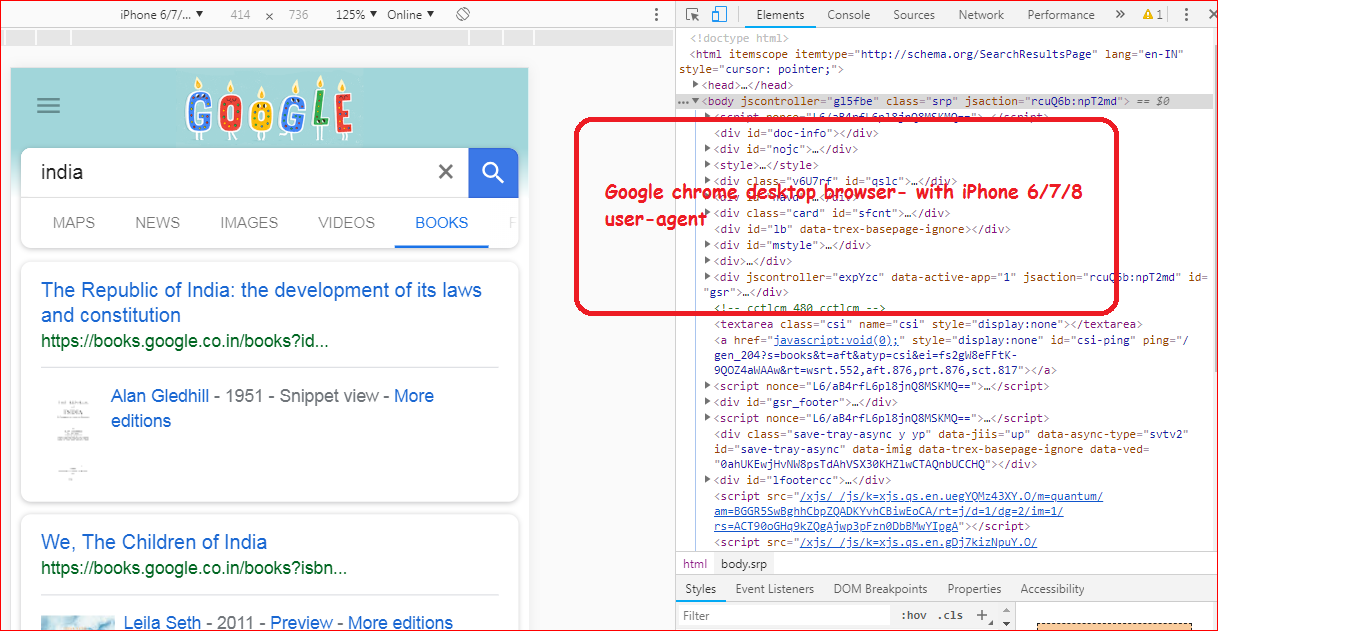Select the Styles sidebar tab
This screenshot has height=631, width=1360.
(x=701, y=589)
